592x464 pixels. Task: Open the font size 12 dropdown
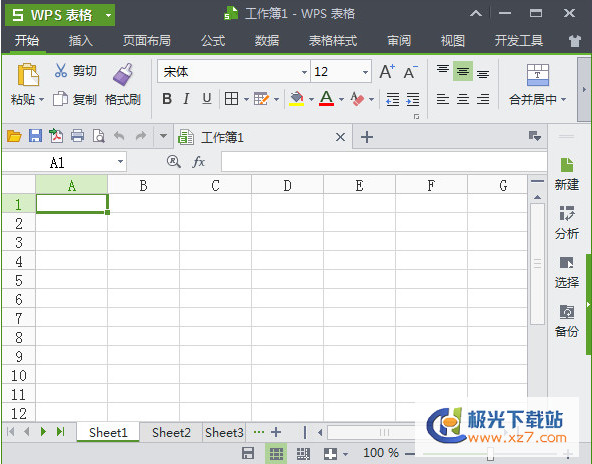(365, 72)
